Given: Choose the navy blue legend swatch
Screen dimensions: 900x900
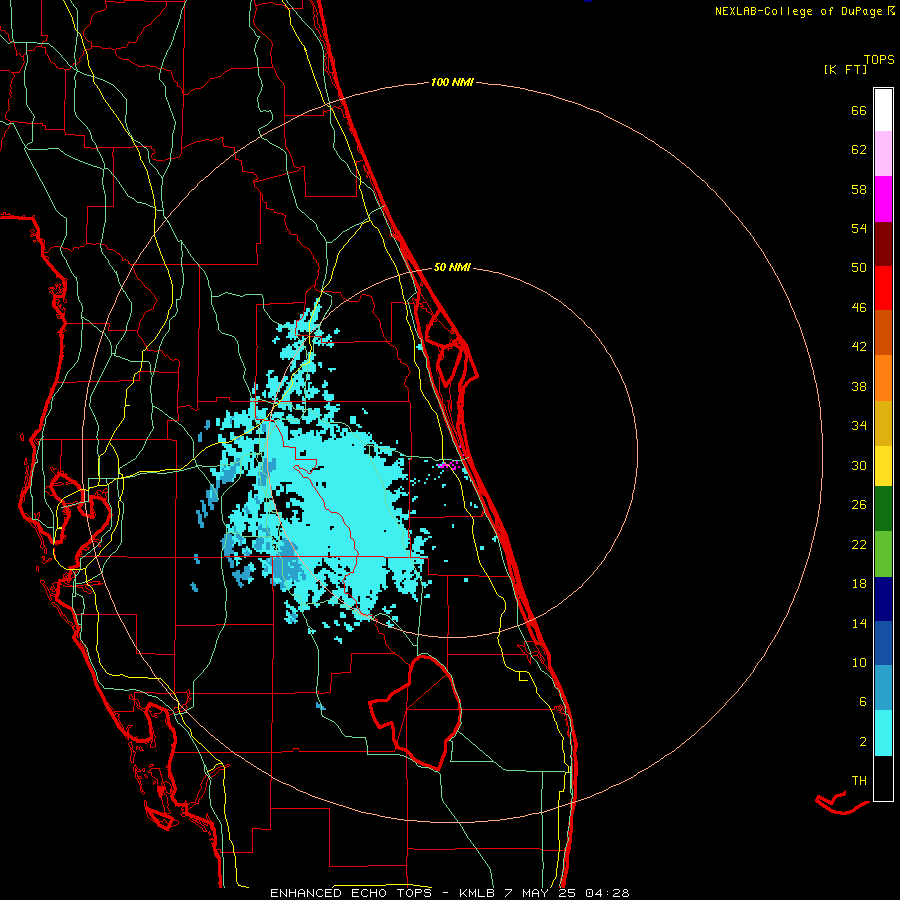Looking at the screenshot, I should [x=883, y=599].
